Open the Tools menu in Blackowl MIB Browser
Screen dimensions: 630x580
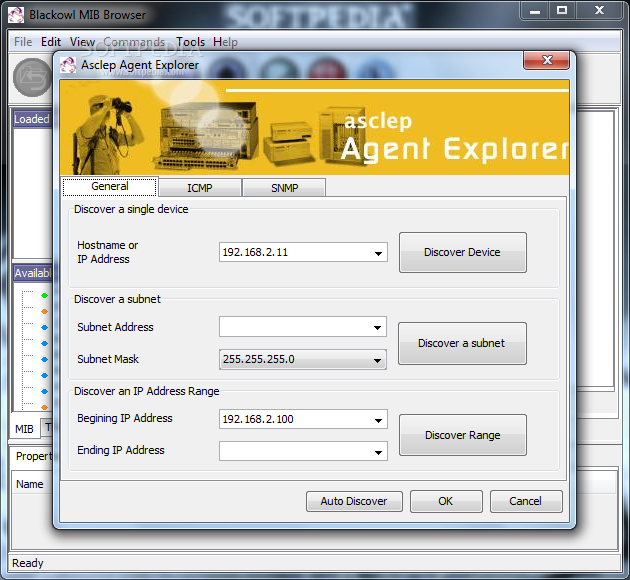(x=190, y=42)
